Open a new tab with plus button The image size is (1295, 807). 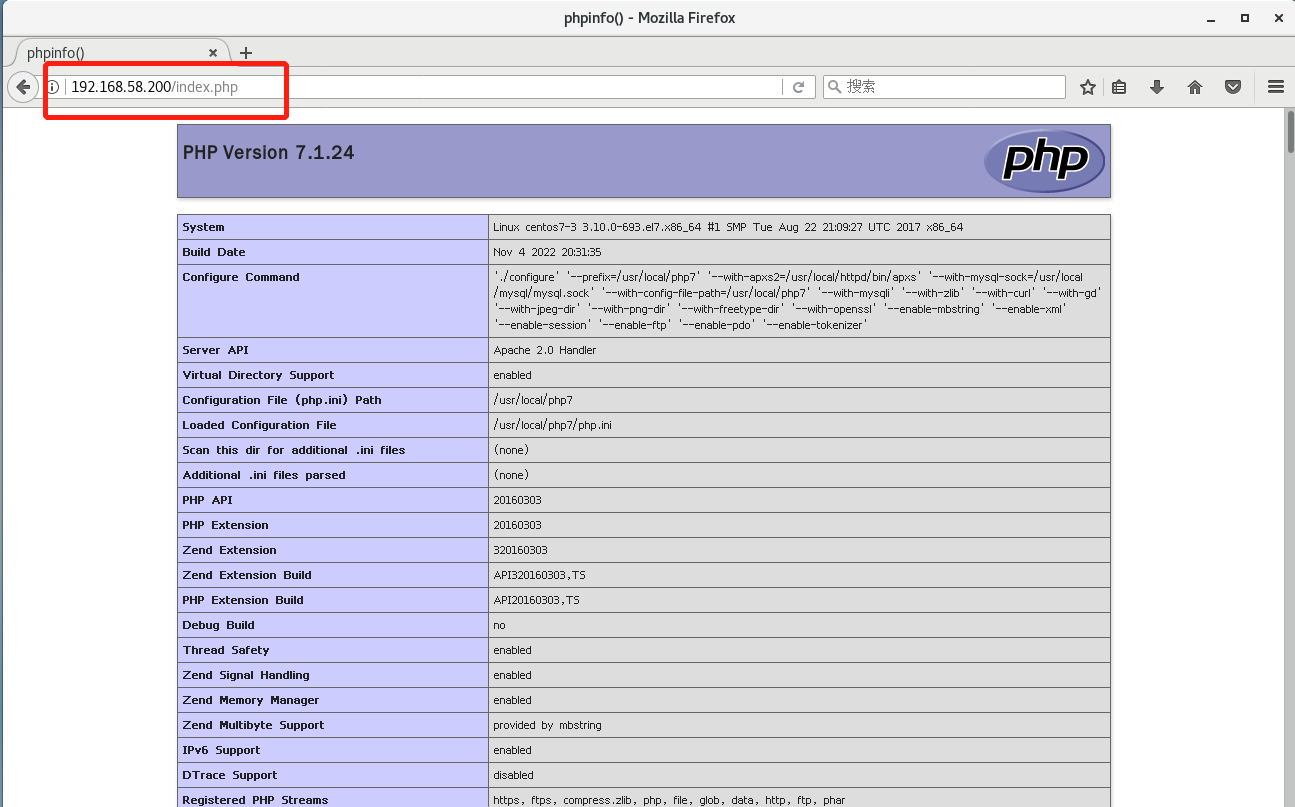[x=246, y=53]
